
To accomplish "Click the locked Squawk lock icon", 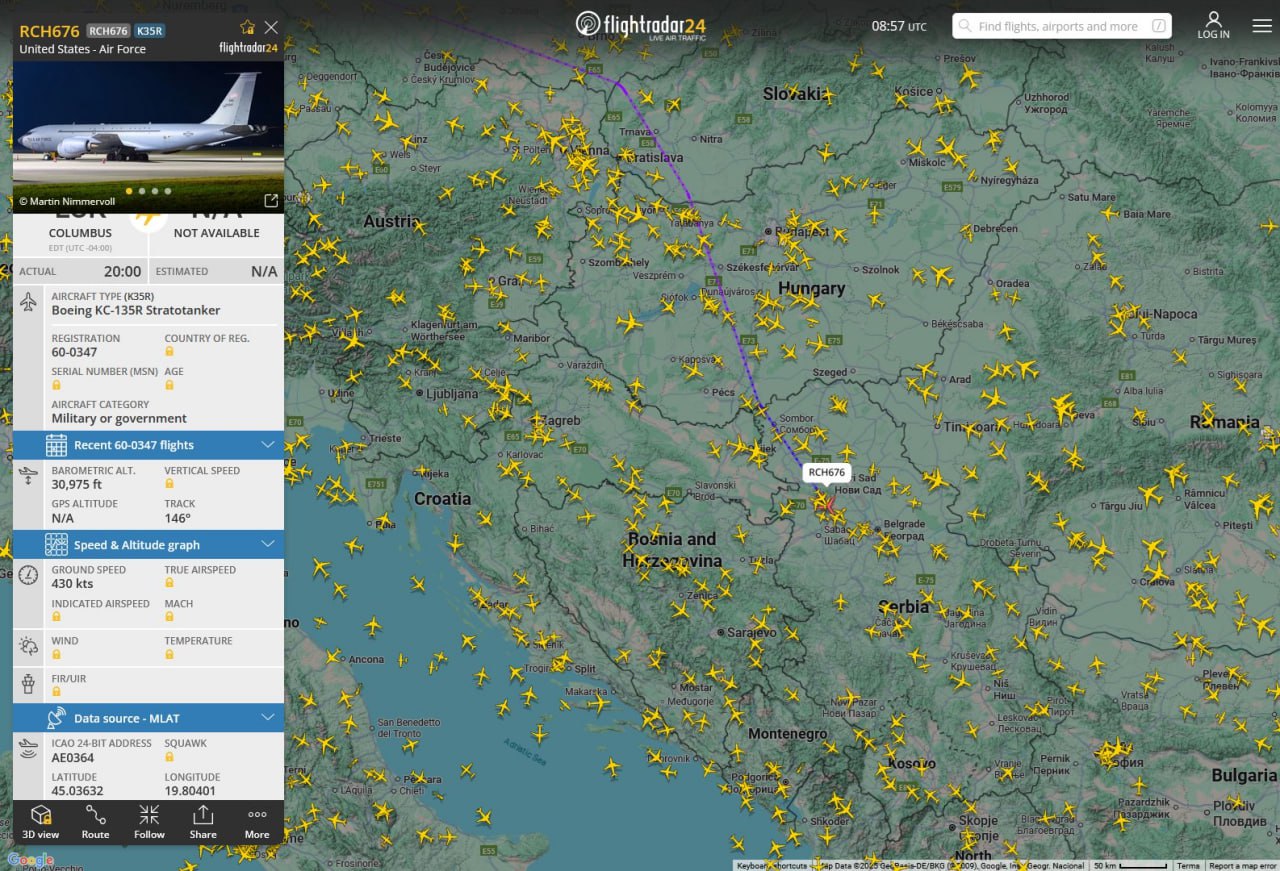I will 170,757.
